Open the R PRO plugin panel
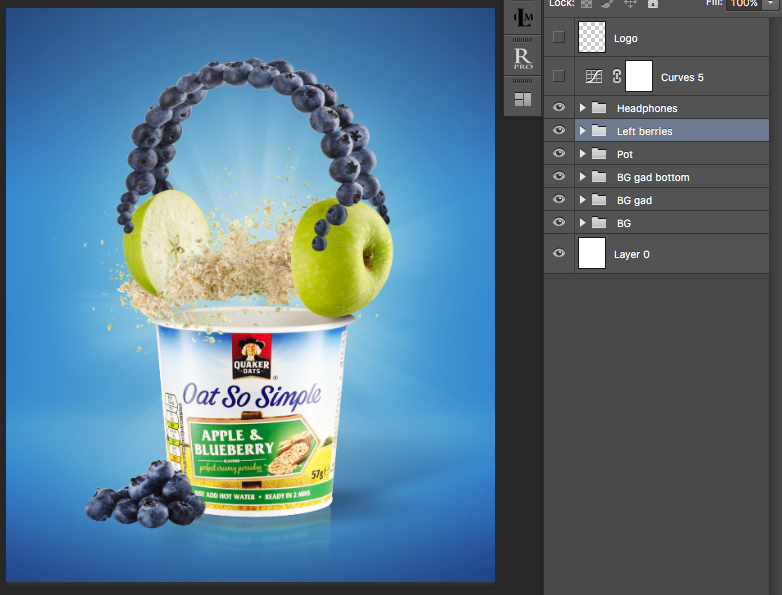The width and height of the screenshot is (782, 595). click(523, 59)
